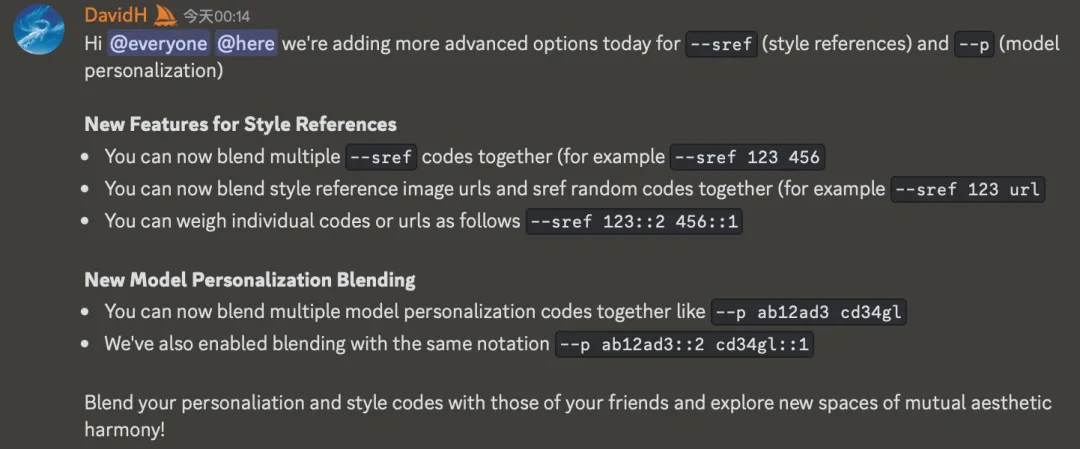Click the --sref 123::2 456::1 code snippet
Viewport: 1080px width, 449px height.
point(634,222)
